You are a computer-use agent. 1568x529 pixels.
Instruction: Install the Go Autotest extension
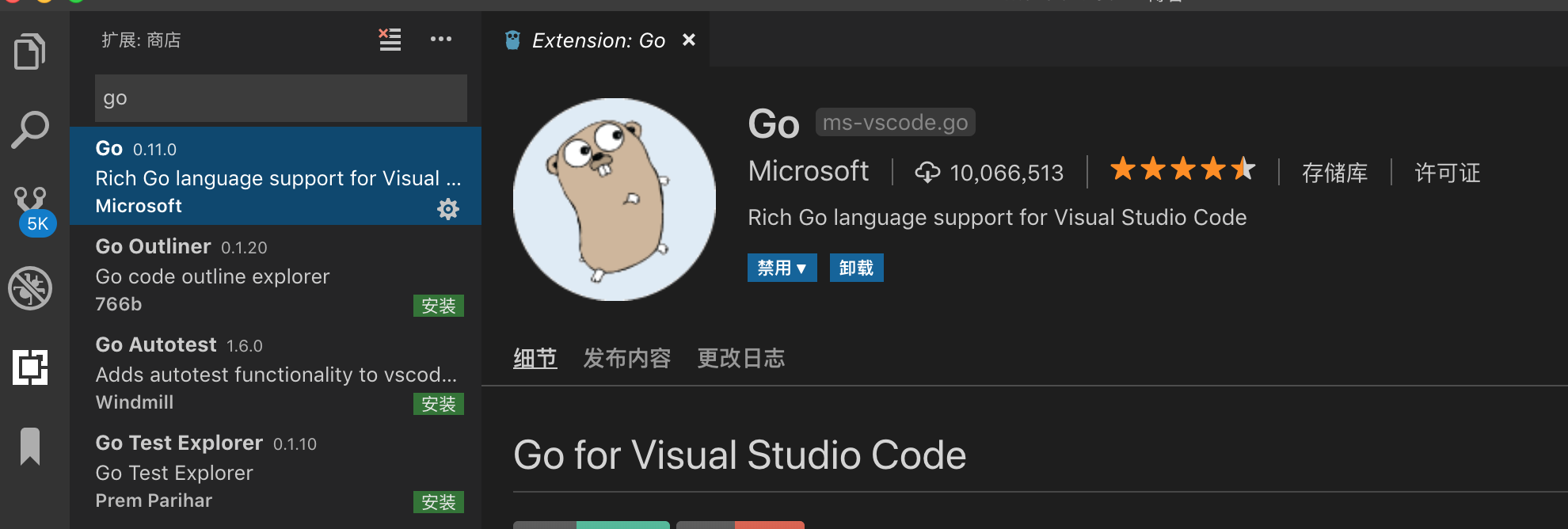pos(439,404)
